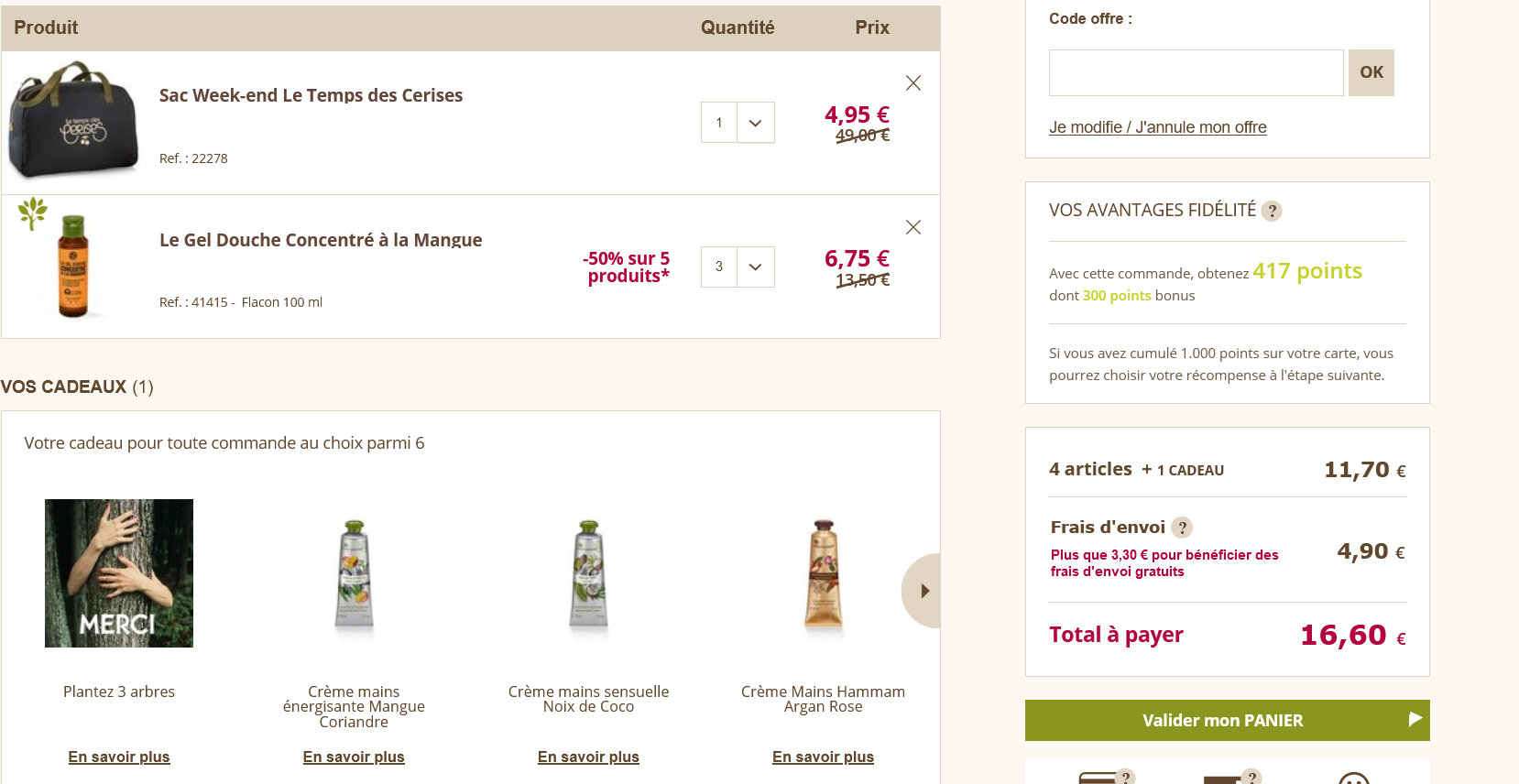
Task: Click the offer code input field
Action: (1196, 73)
